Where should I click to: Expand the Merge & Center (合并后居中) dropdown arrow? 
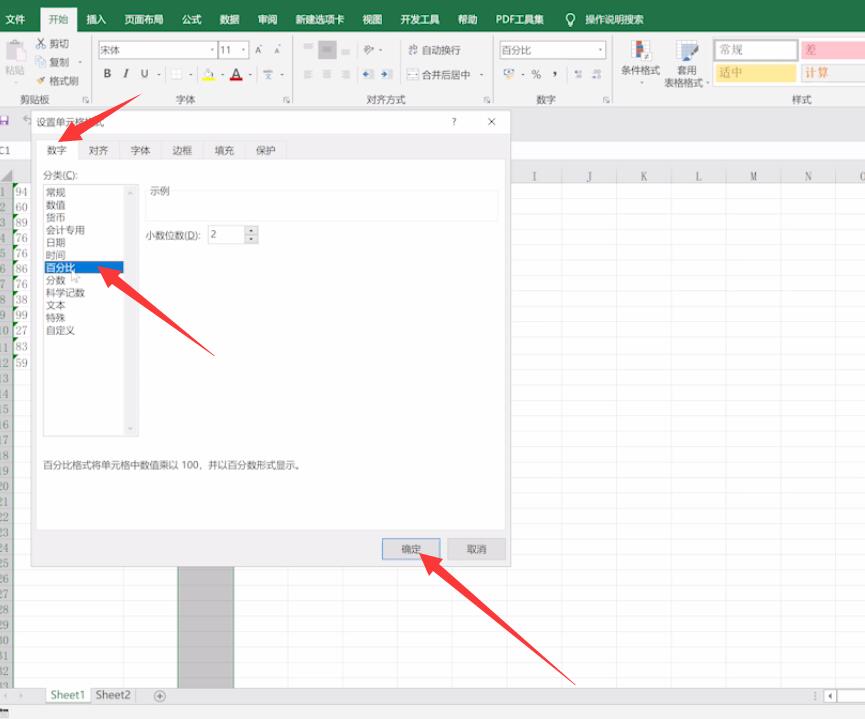coord(482,74)
